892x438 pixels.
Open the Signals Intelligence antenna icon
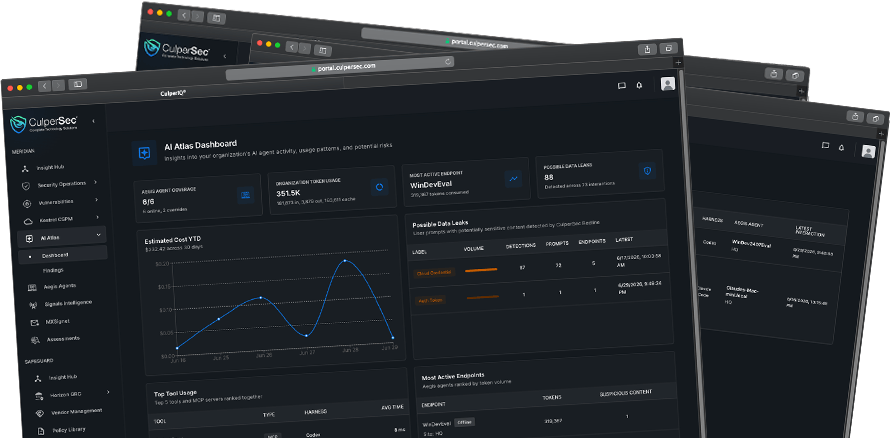coord(33,305)
